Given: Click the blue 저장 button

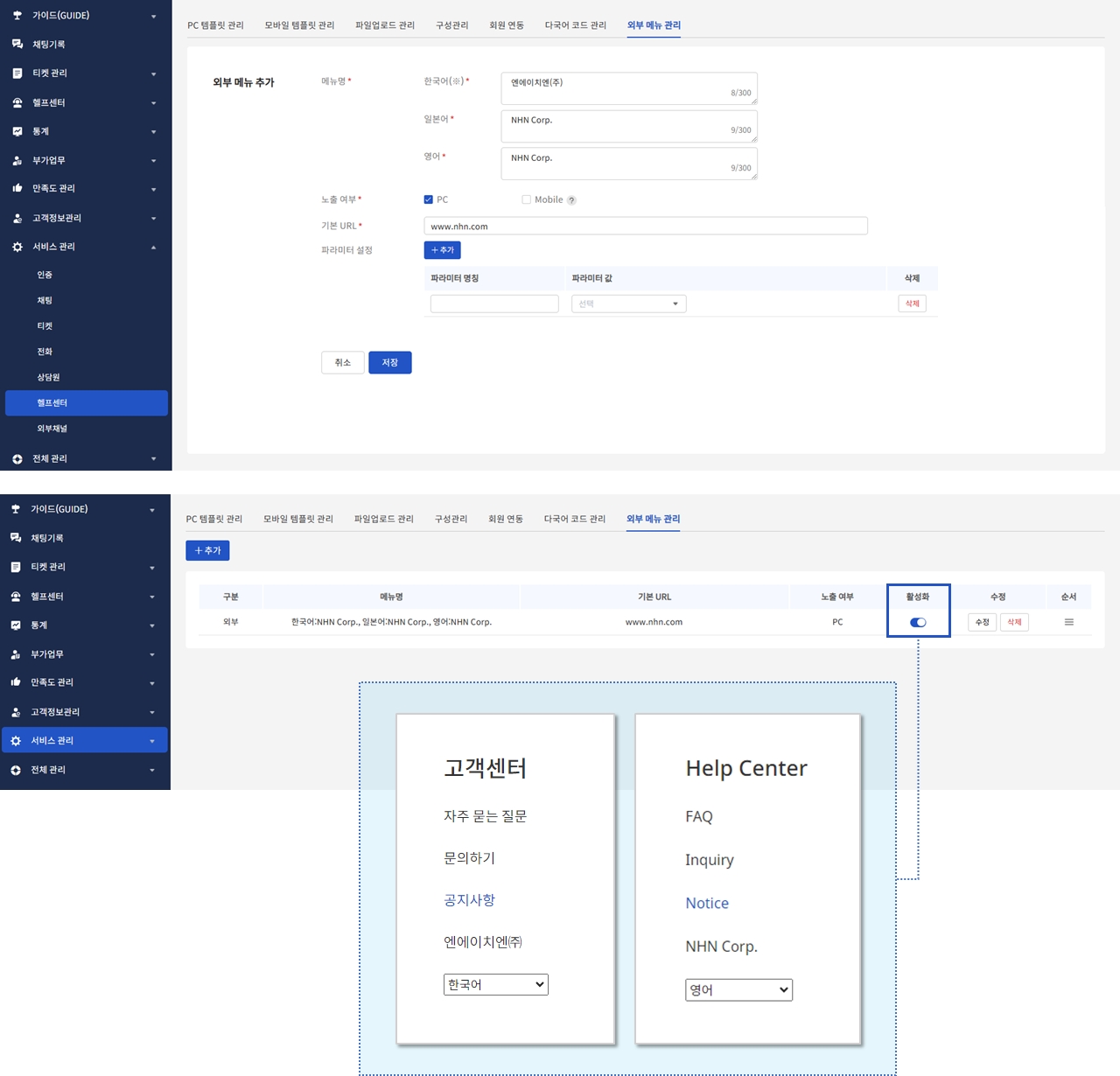Looking at the screenshot, I should coord(389,362).
